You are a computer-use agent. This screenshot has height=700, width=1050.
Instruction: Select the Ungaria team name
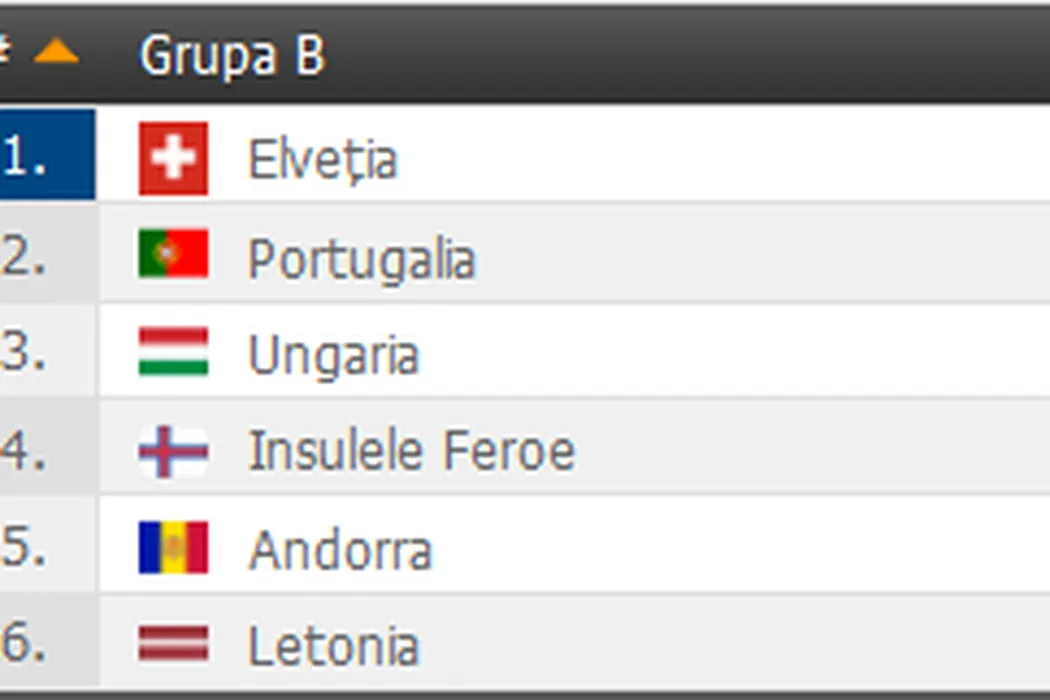[332, 356]
